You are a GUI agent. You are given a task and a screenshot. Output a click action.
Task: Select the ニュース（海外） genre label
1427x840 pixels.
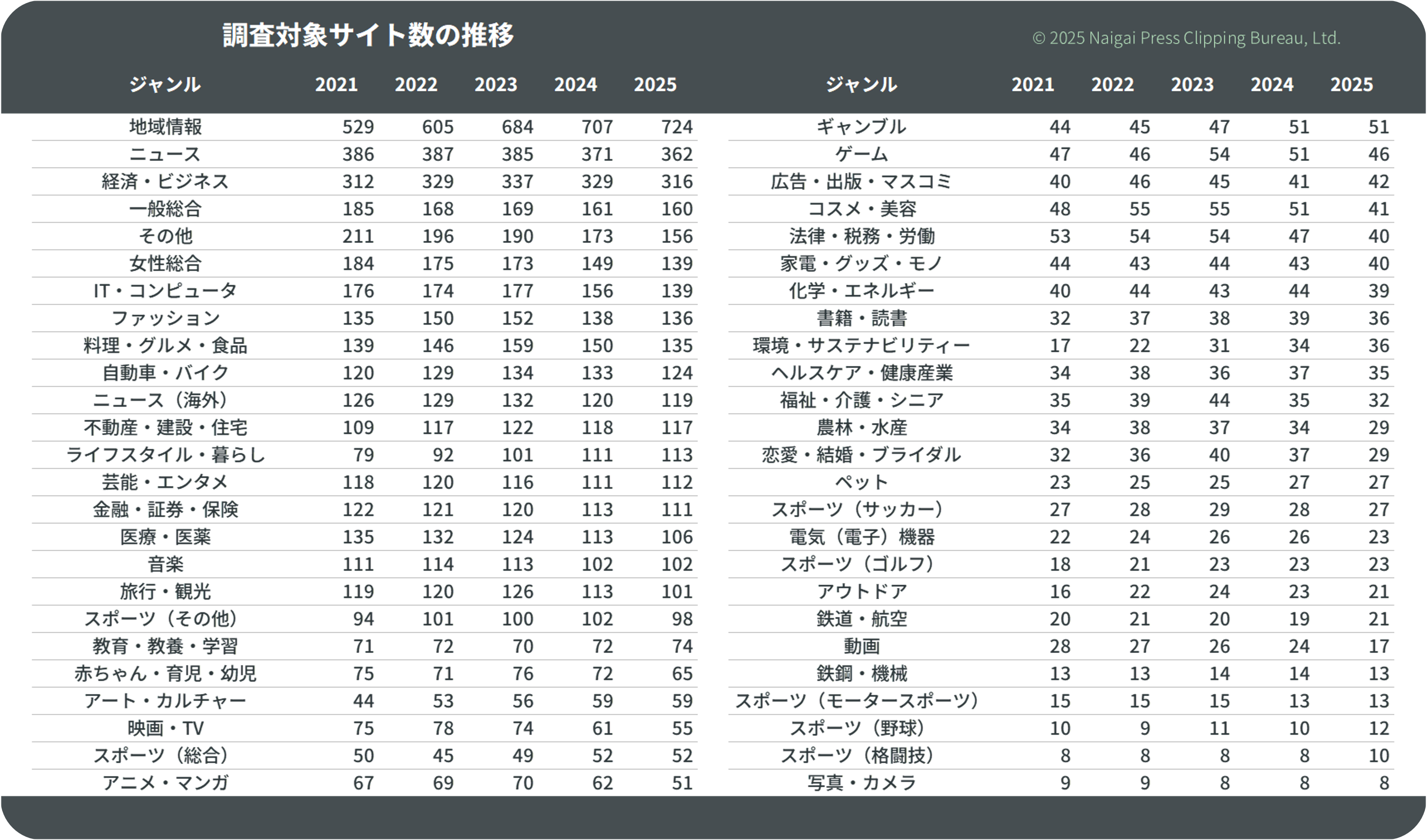(x=161, y=400)
